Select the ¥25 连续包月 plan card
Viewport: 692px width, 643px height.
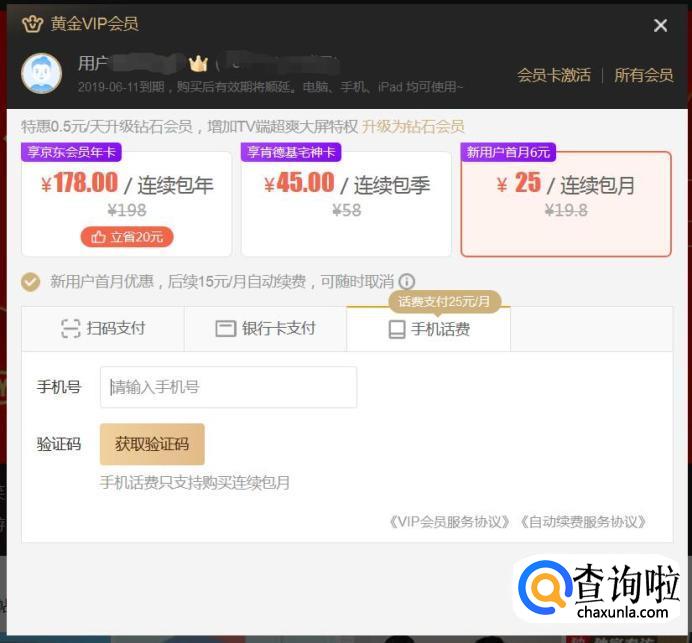[x=566, y=203]
